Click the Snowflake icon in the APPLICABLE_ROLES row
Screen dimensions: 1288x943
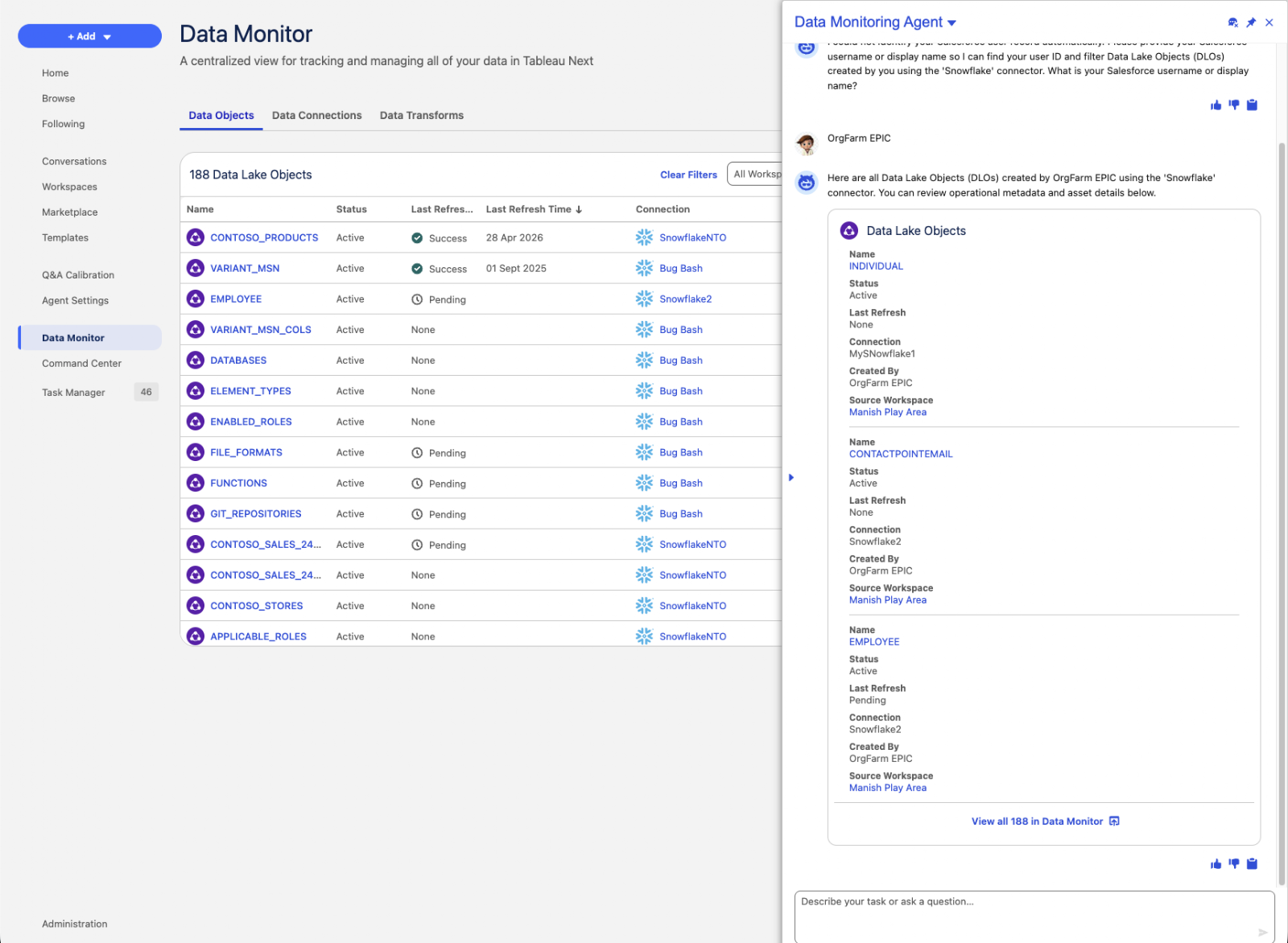coord(644,636)
